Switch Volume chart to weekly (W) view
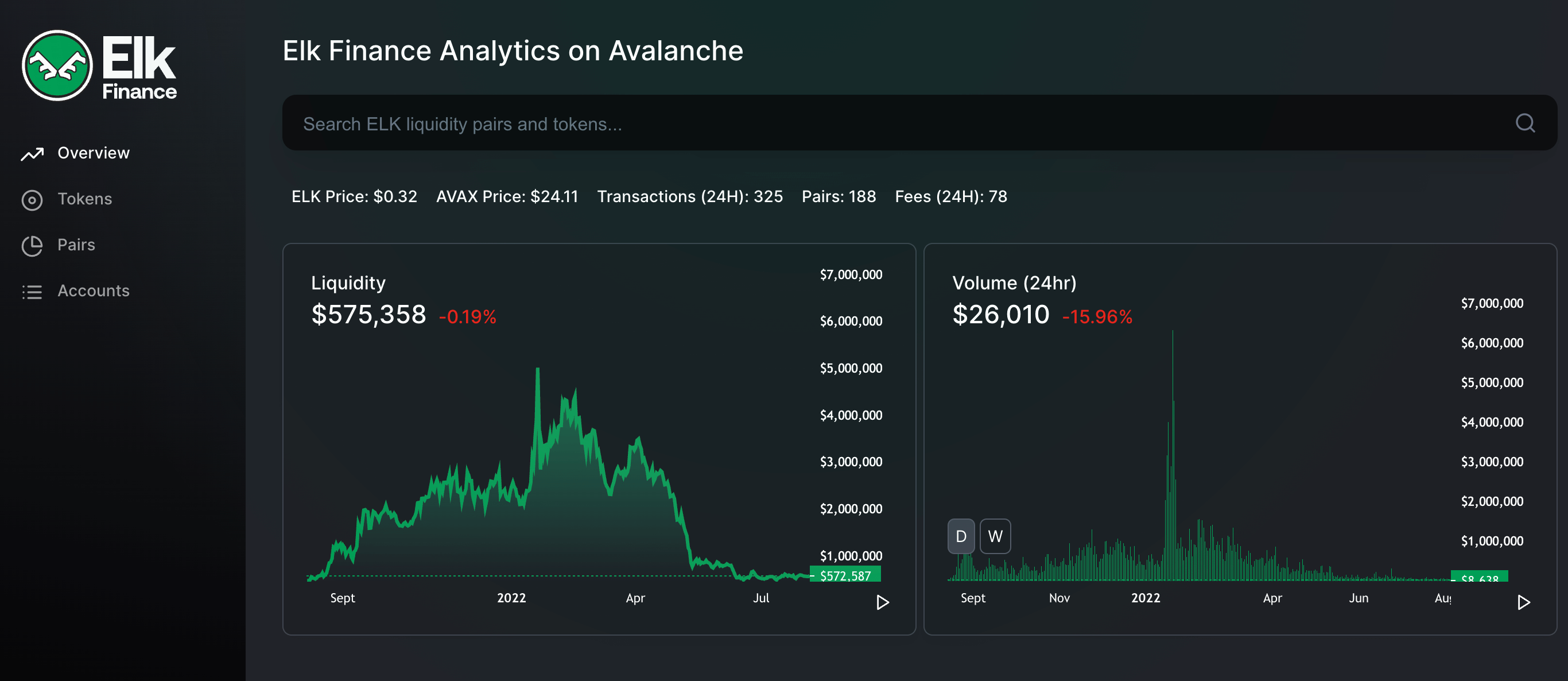This screenshot has height=681, width=1568. 995,536
